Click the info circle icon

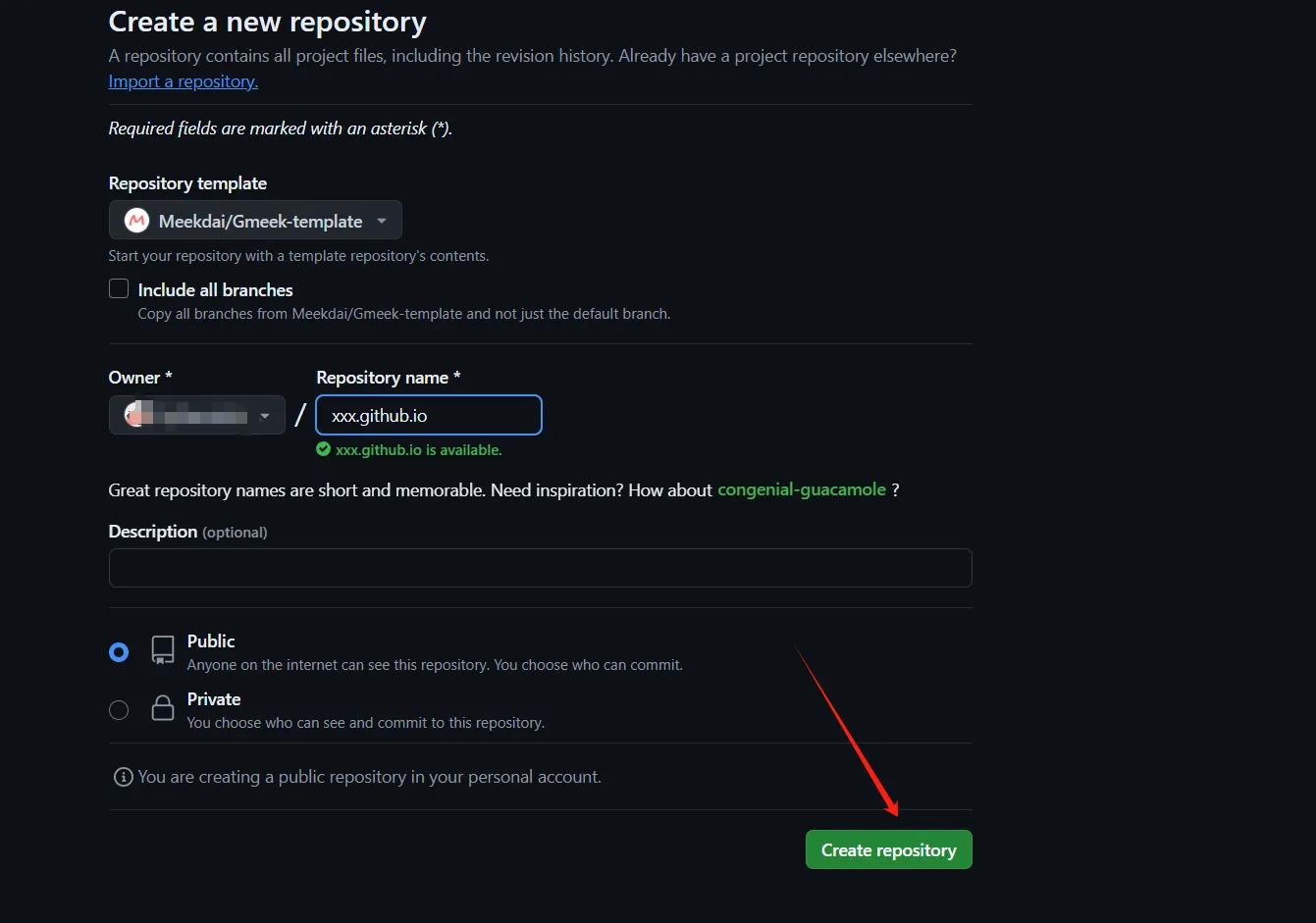[124, 777]
